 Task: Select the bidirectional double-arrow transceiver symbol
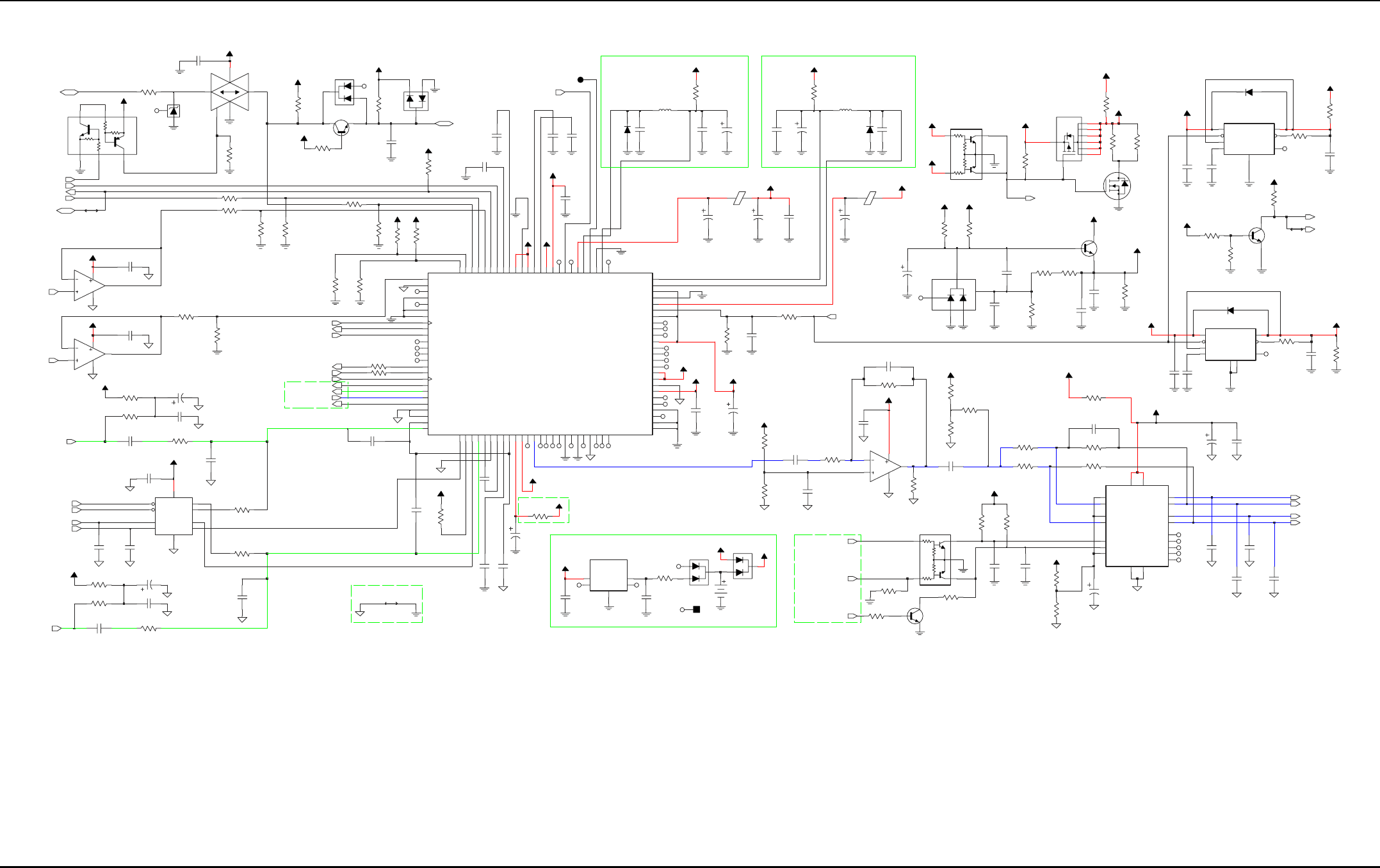point(229,92)
